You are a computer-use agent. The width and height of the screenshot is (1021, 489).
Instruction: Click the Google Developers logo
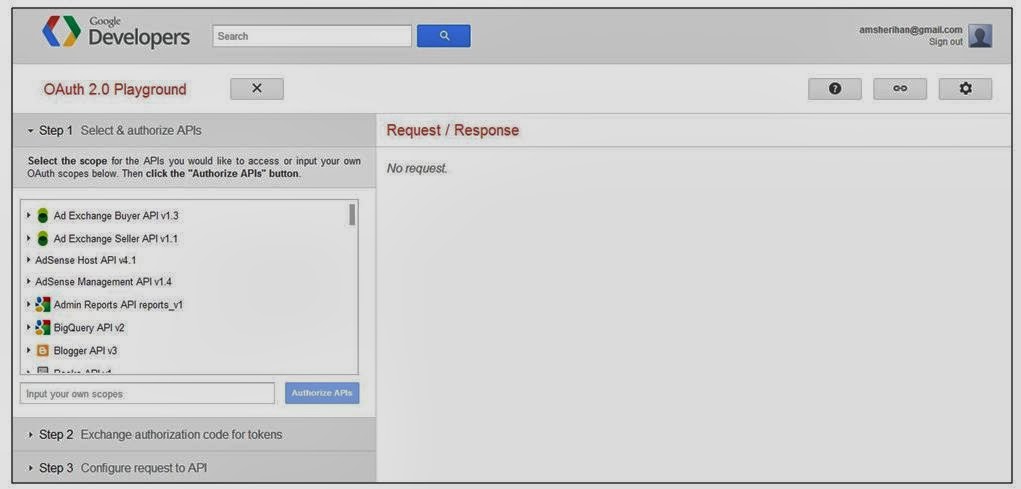pos(116,33)
